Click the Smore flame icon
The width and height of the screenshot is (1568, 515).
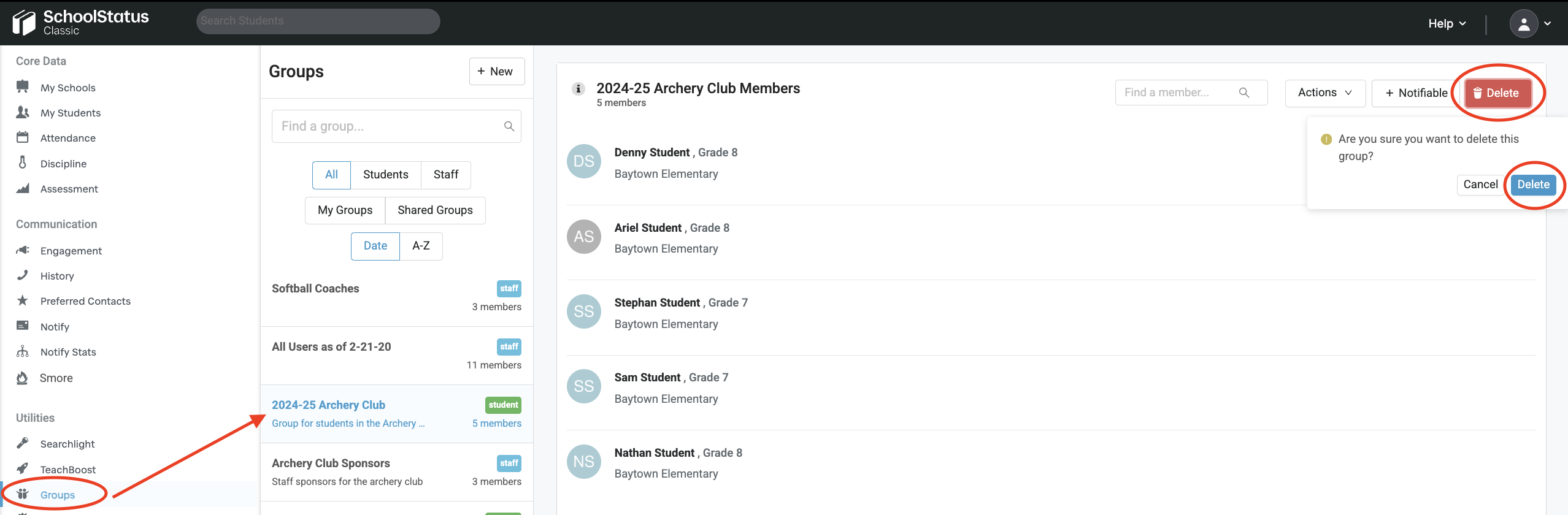point(23,378)
